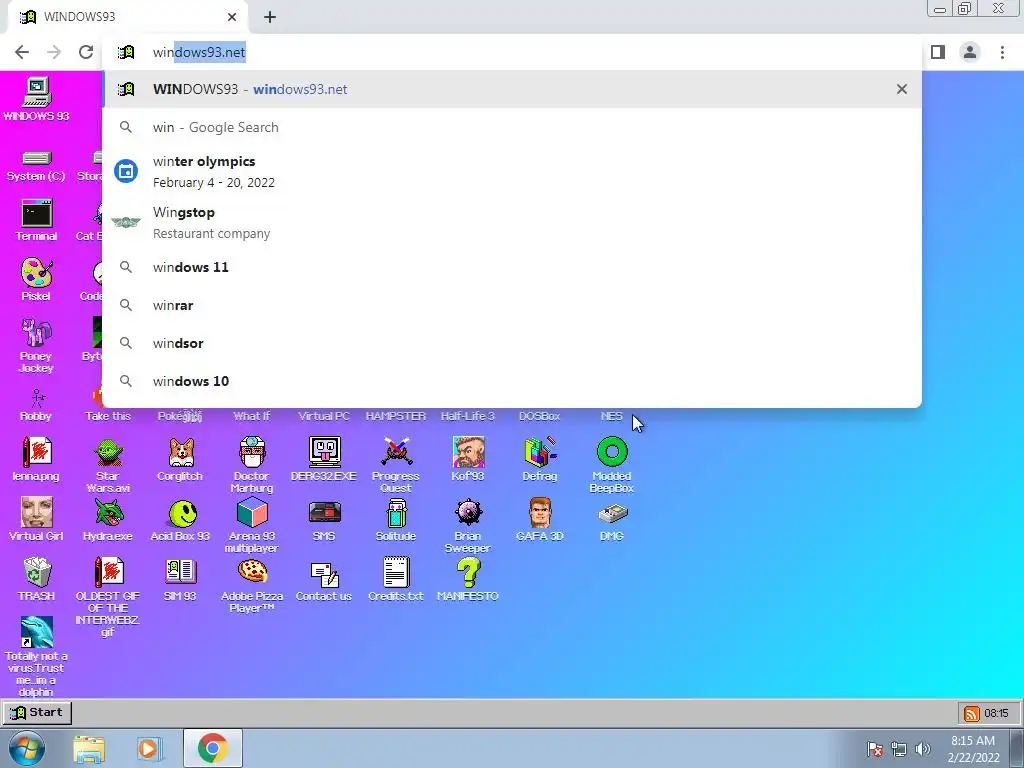The width and height of the screenshot is (1024, 768).
Task: Open the Corglitch dog icon
Action: [180, 459]
